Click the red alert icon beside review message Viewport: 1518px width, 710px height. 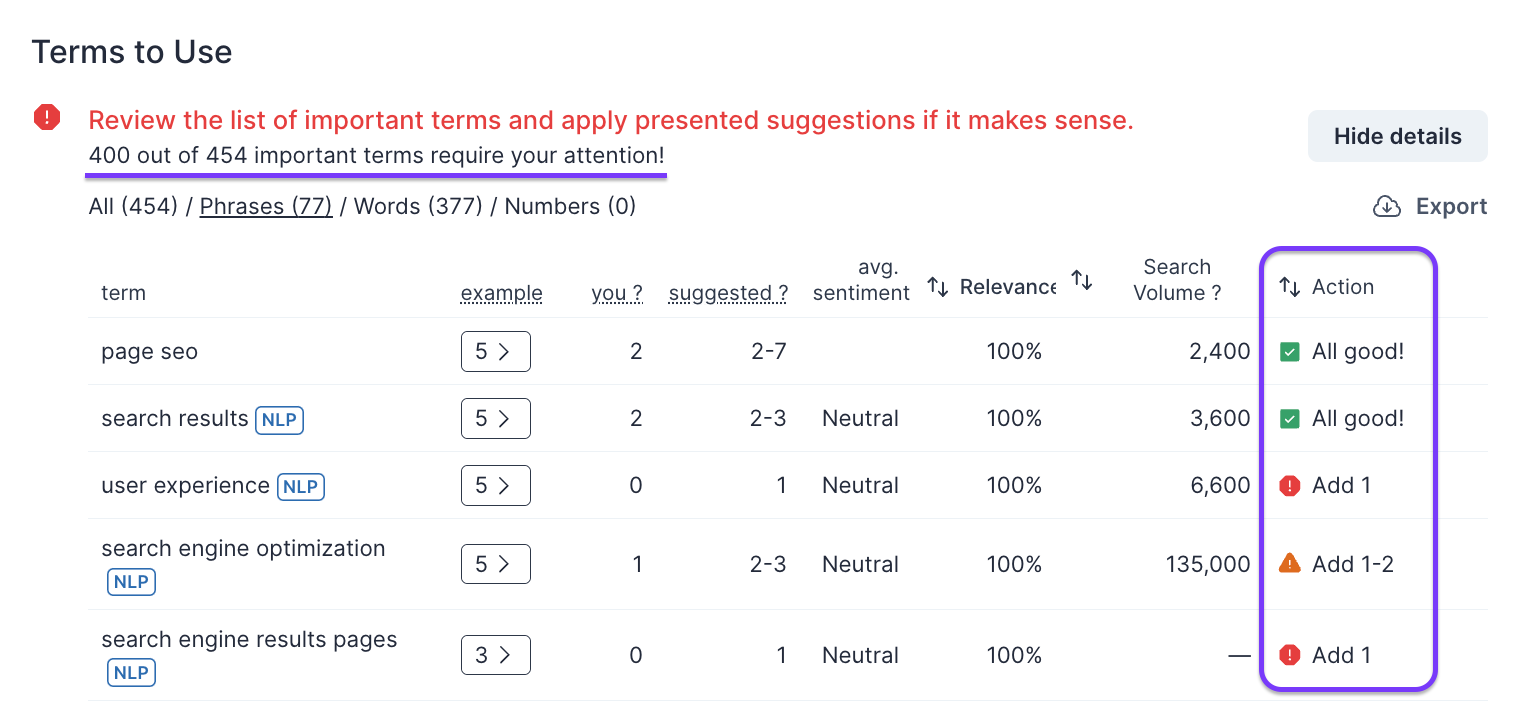(x=47, y=119)
